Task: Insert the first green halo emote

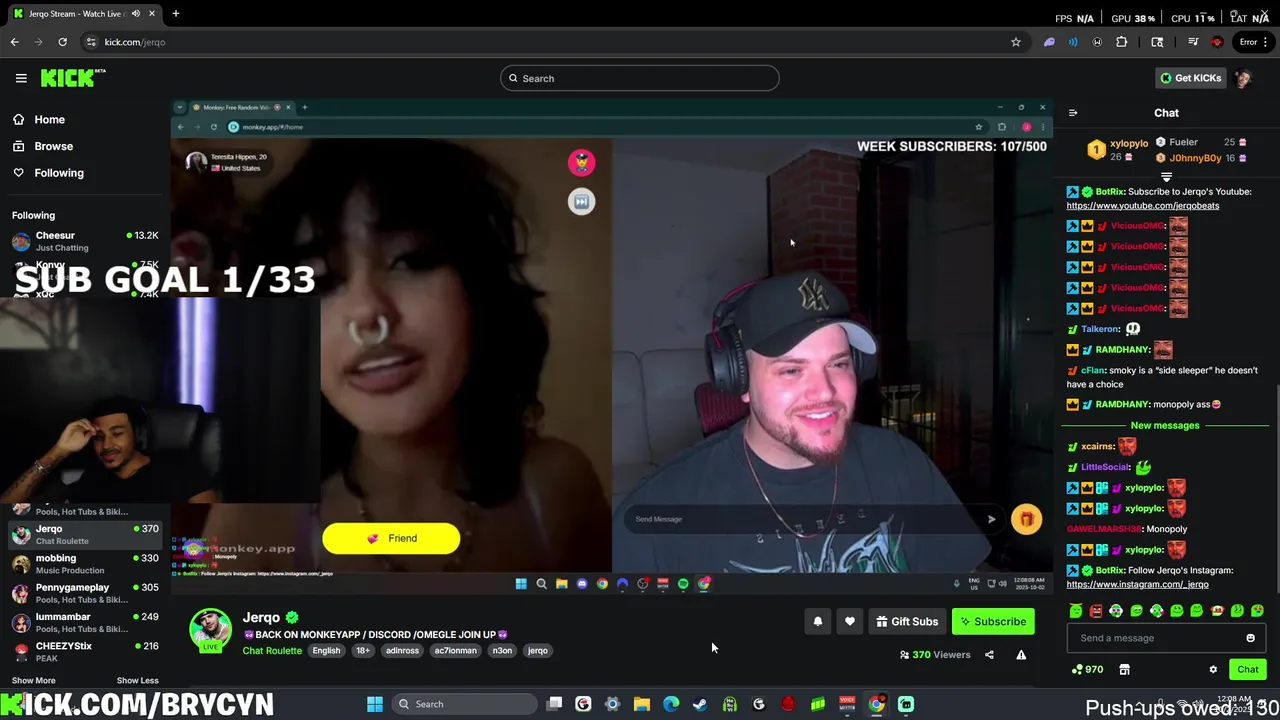Action: click(1075, 611)
